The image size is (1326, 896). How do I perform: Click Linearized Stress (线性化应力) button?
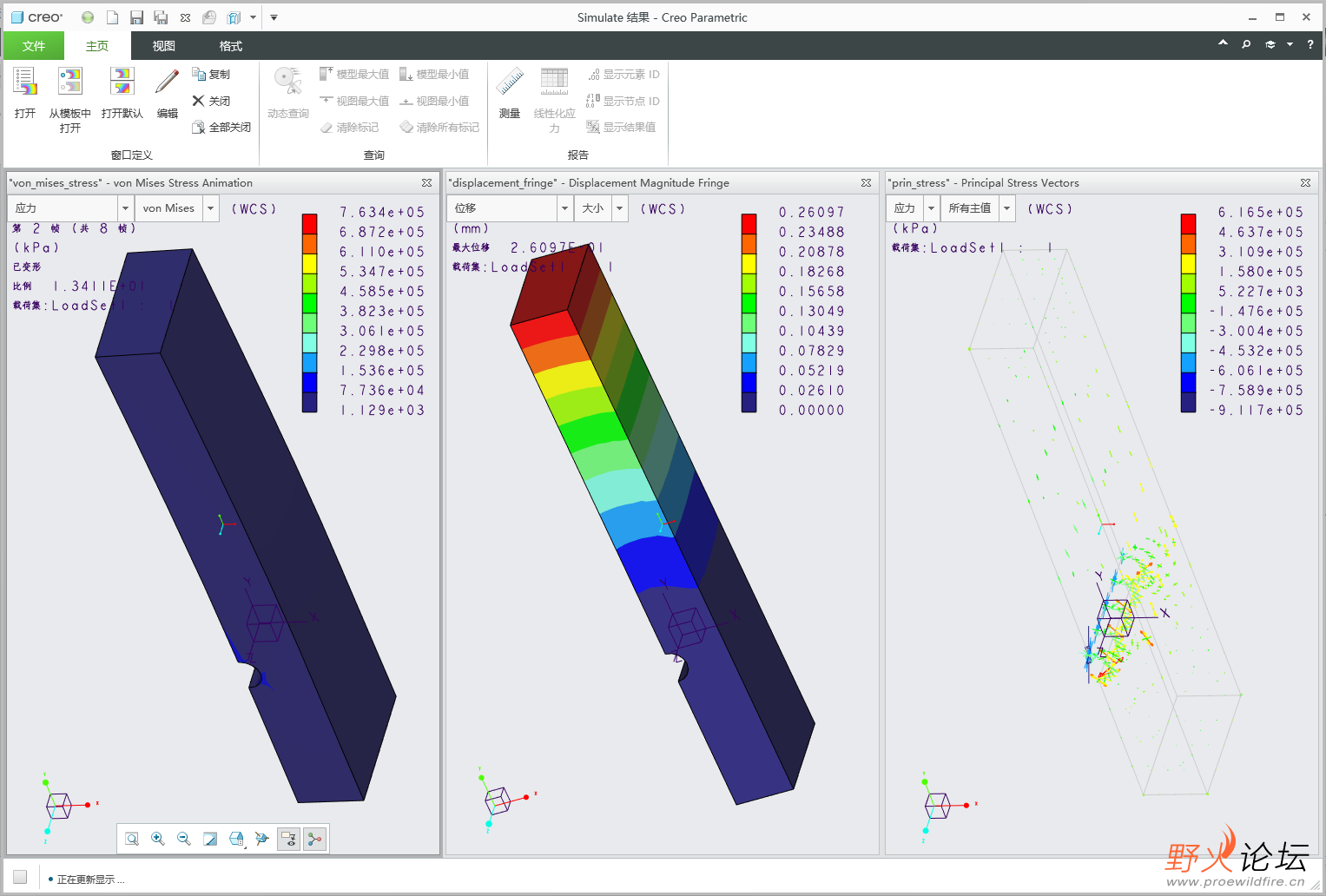(554, 100)
